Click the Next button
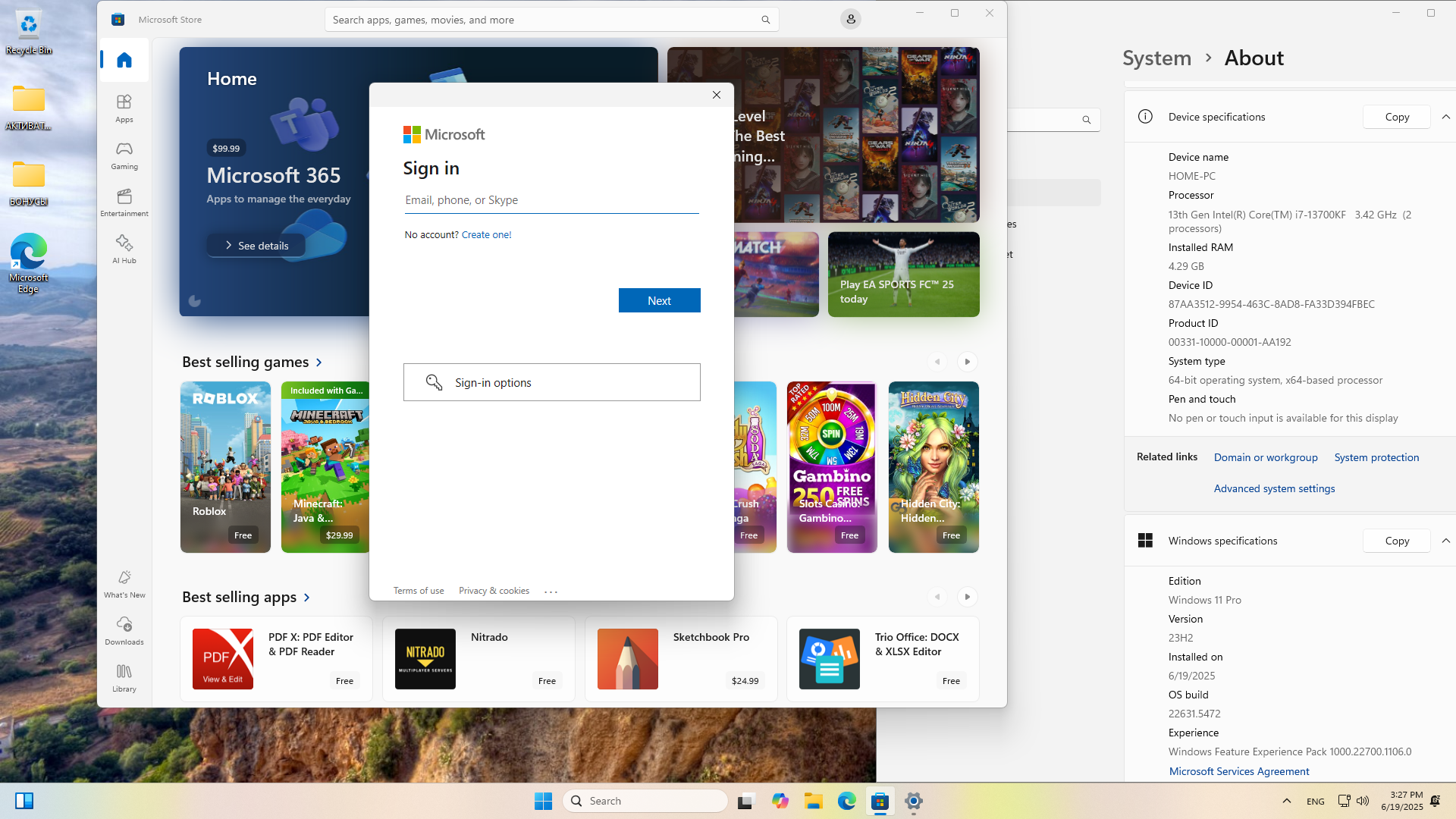 click(x=660, y=300)
